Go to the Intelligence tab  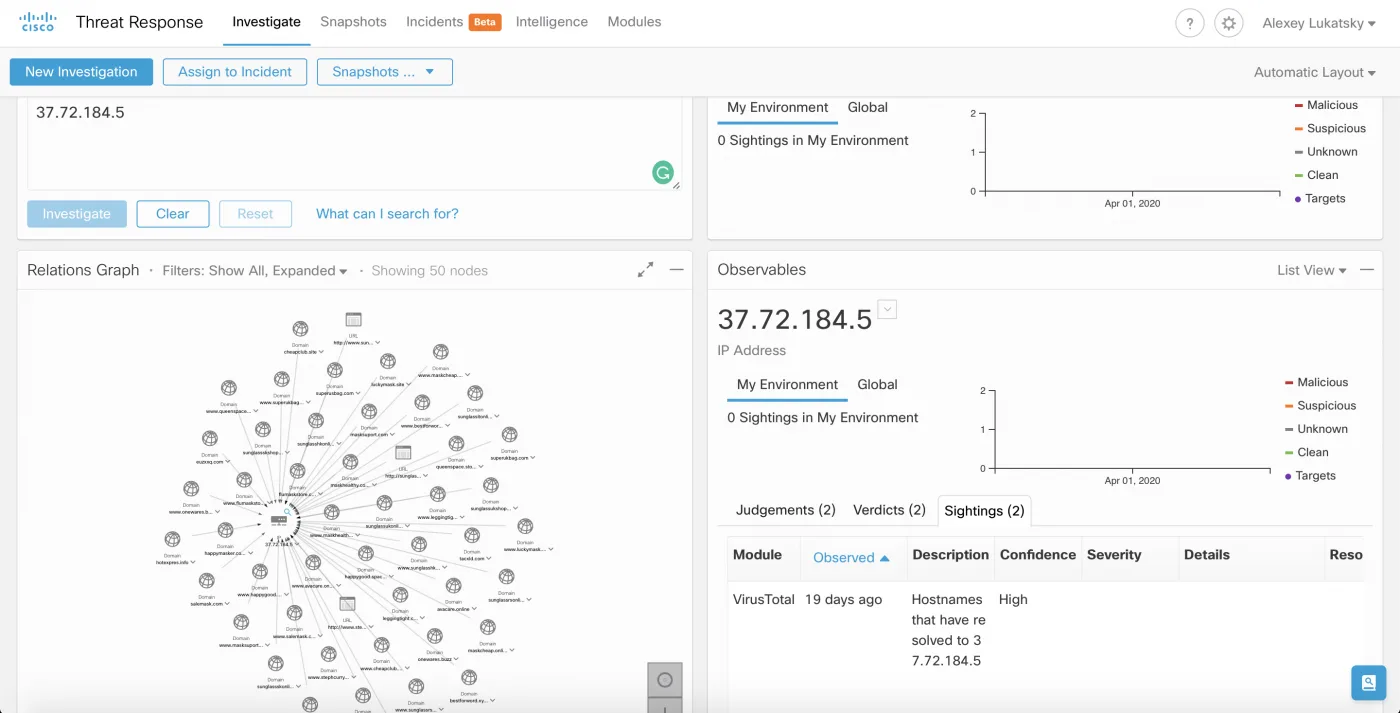(552, 22)
